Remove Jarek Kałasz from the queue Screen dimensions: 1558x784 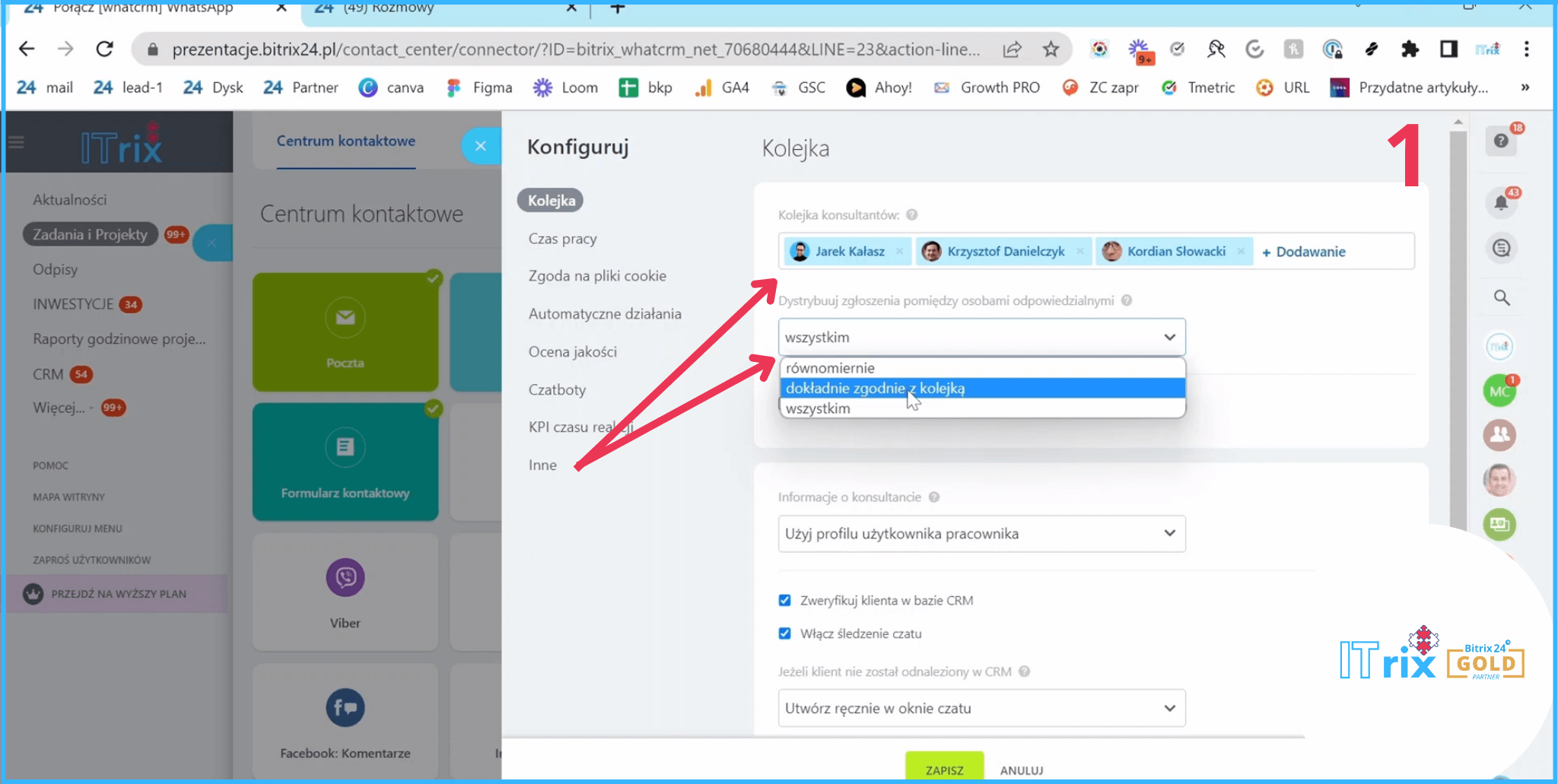[x=899, y=252]
